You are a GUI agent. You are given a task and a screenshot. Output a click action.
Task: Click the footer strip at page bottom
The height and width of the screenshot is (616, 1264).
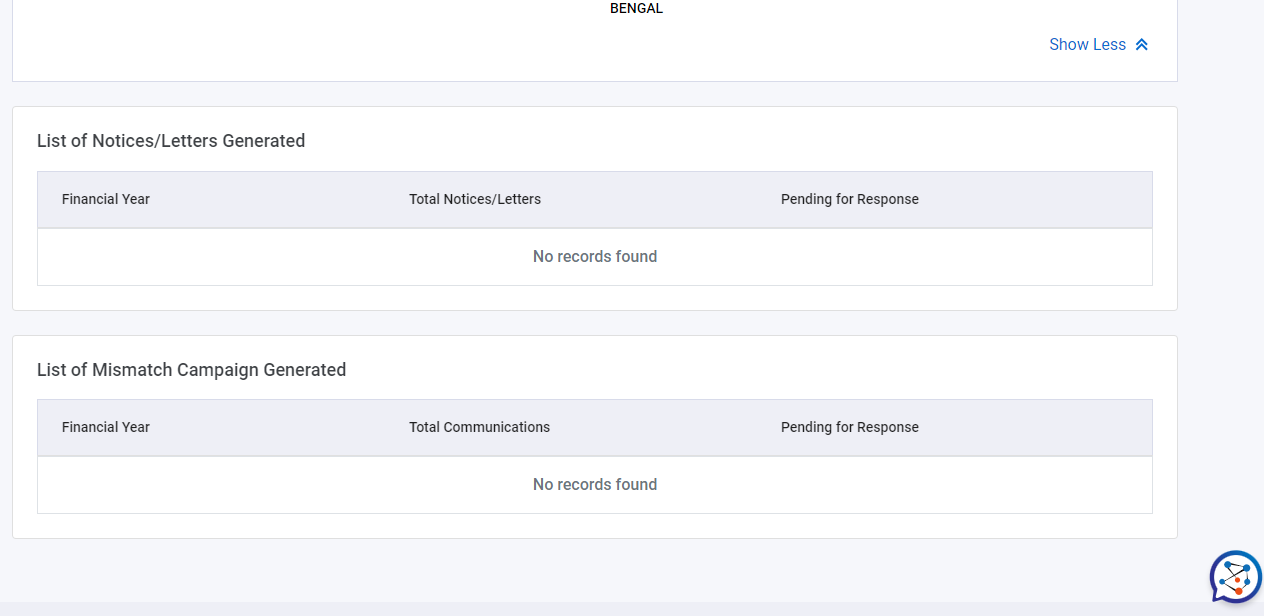point(600,608)
